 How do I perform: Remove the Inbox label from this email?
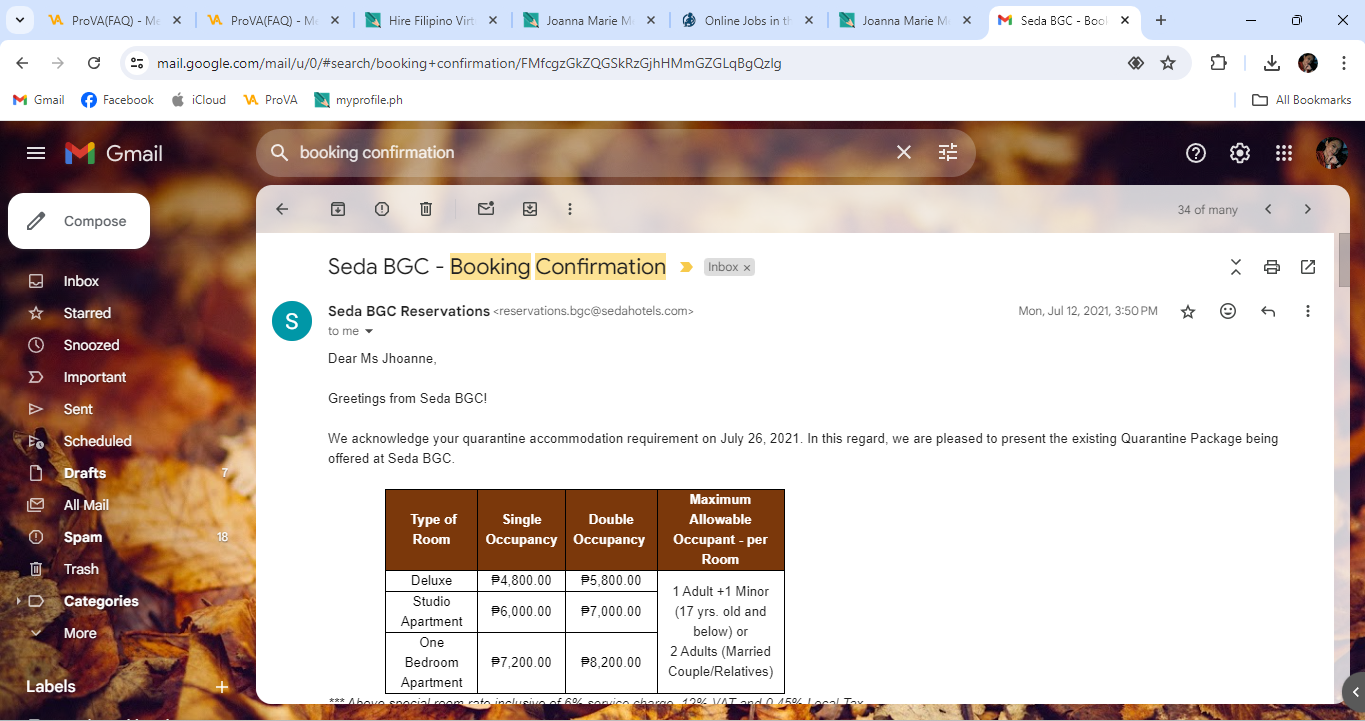point(747,268)
